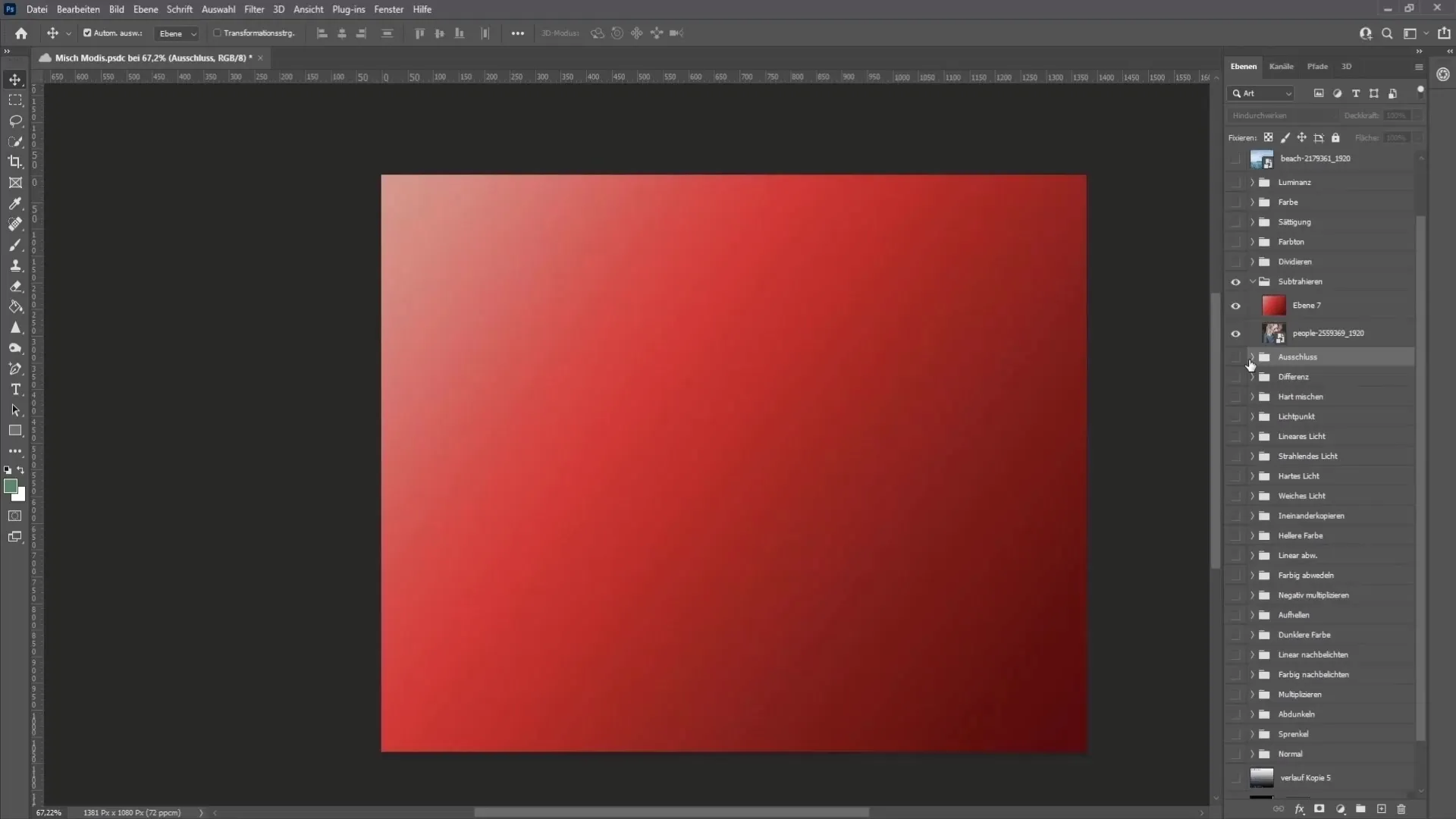
Task: Select the Move tool
Action: [15, 80]
